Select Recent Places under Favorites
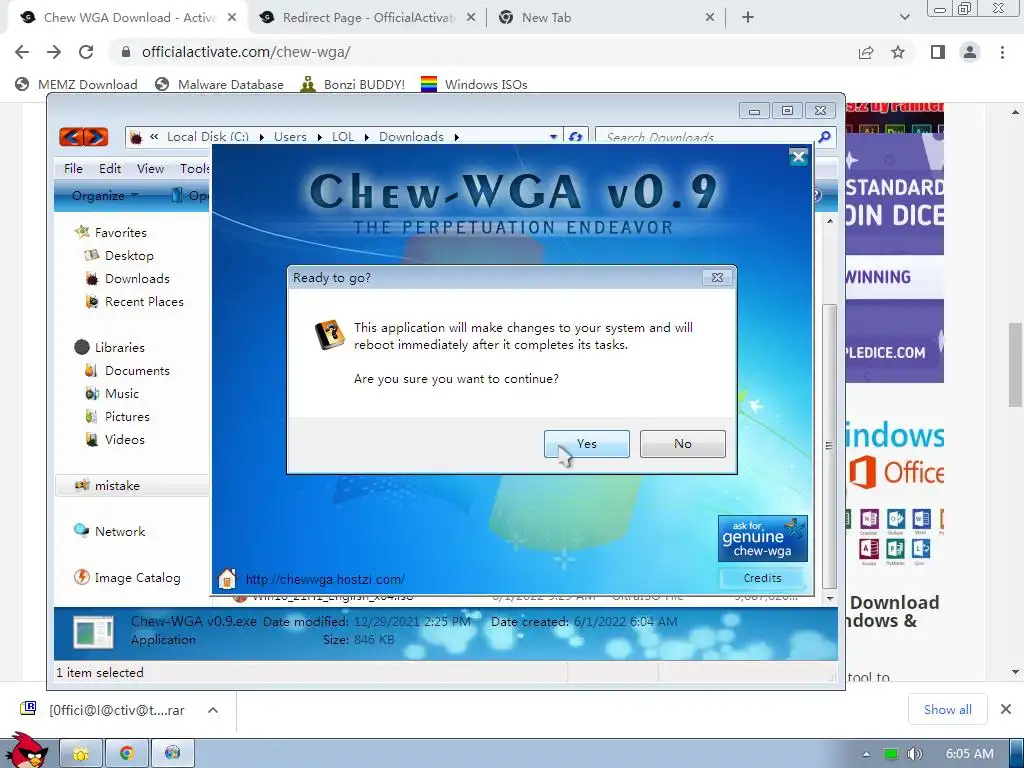Image resolution: width=1024 pixels, height=768 pixels. (x=144, y=302)
